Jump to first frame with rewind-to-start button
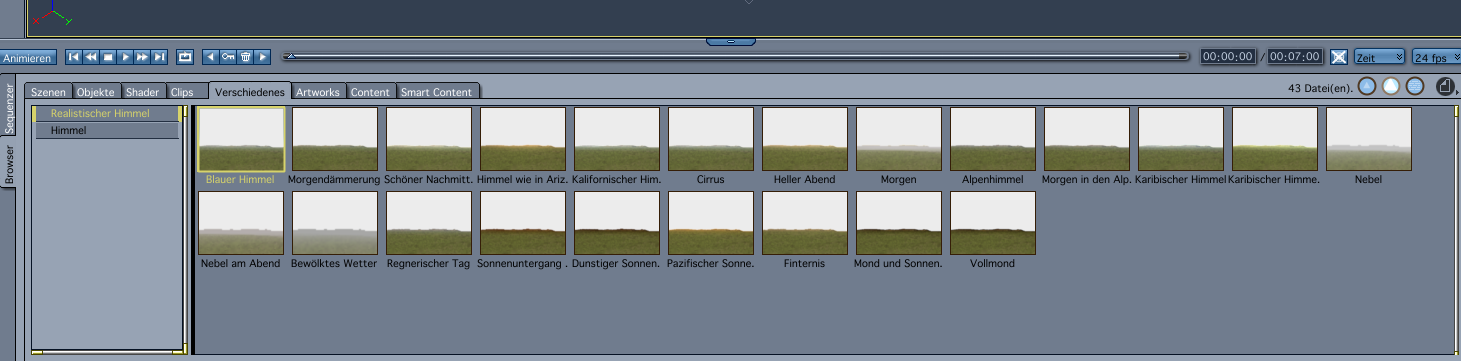Screen dimensions: 1461x361 point(74,57)
